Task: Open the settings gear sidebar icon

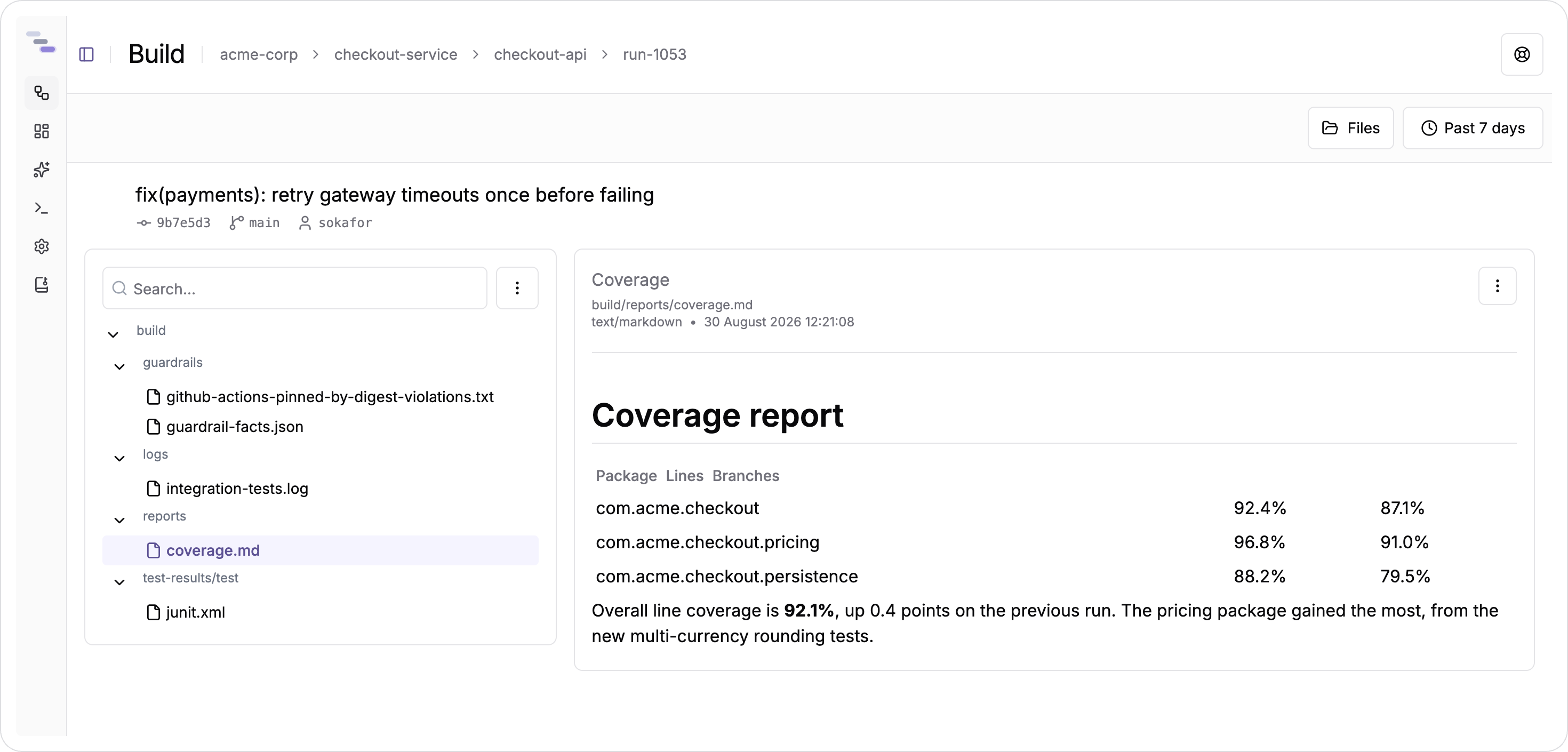Action: click(x=42, y=246)
